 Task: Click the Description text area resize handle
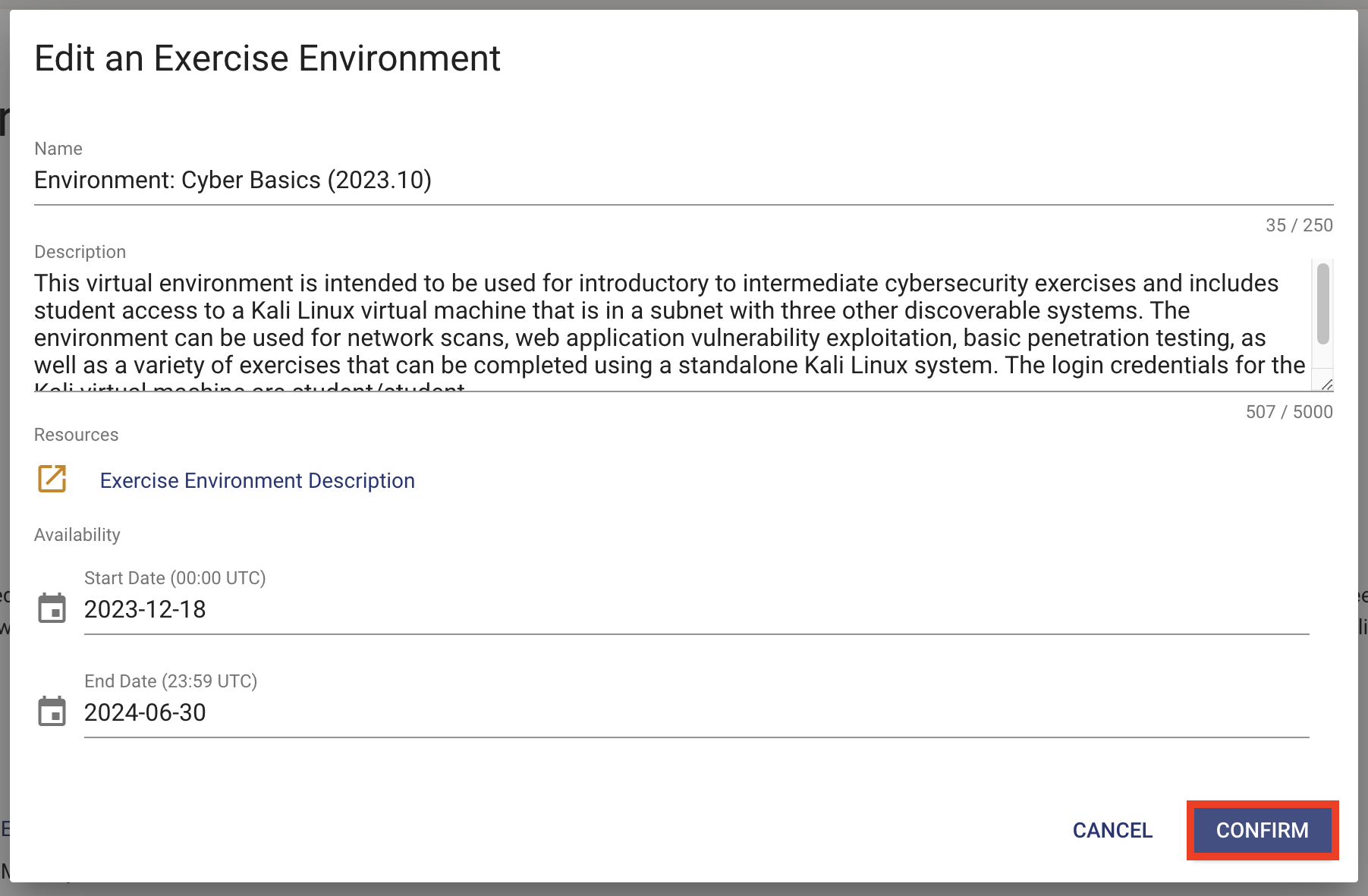point(1326,385)
